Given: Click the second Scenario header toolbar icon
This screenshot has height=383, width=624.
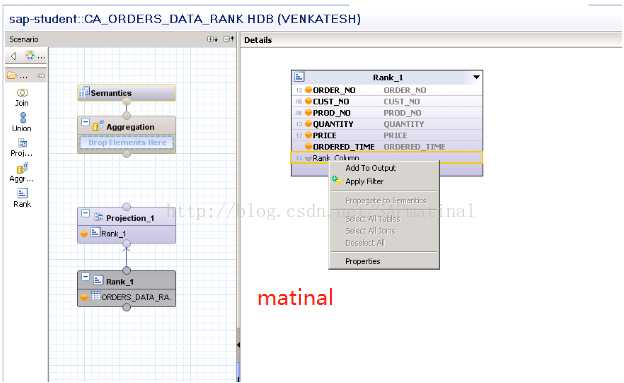Looking at the screenshot, I should coord(228,39).
